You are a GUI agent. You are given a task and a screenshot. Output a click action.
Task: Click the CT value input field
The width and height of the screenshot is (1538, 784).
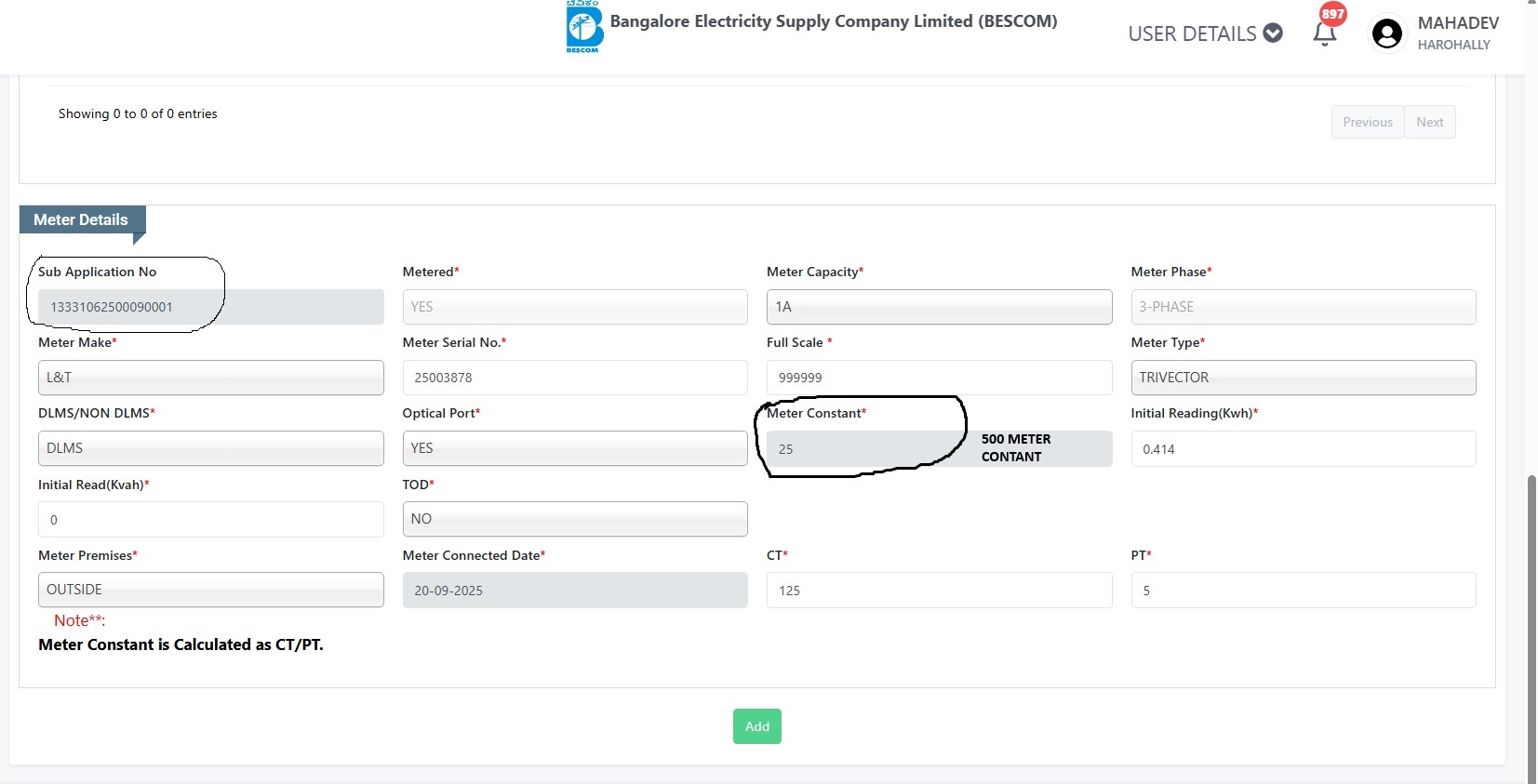938,590
